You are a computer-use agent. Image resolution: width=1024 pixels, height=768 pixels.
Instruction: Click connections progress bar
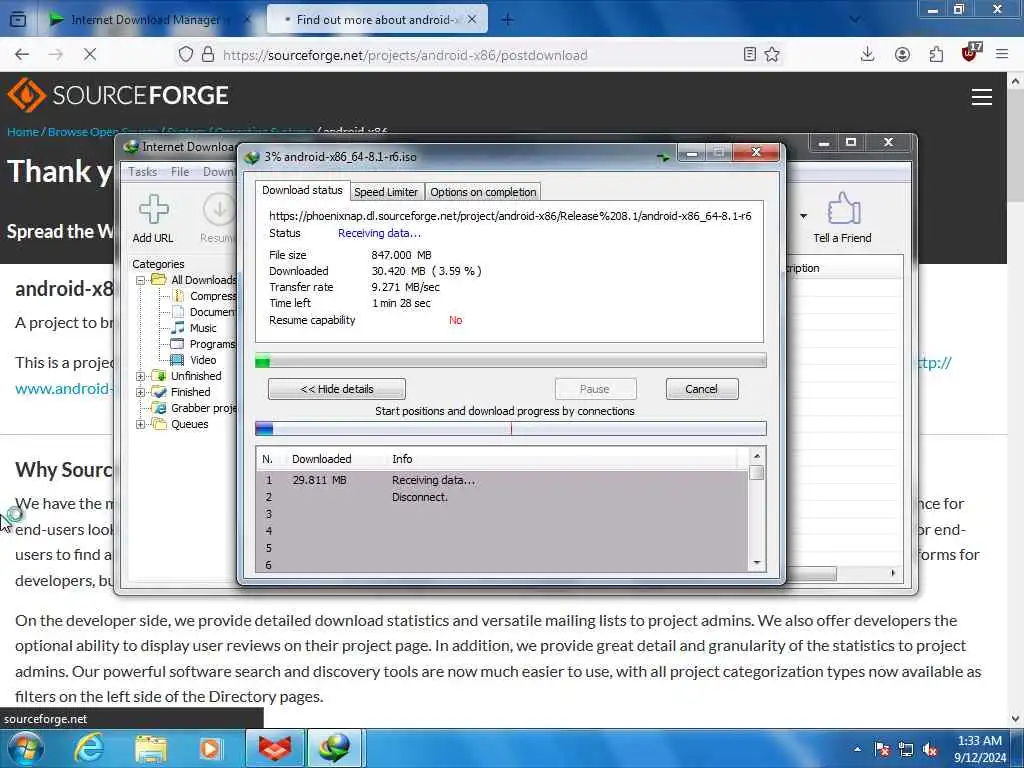click(511, 428)
